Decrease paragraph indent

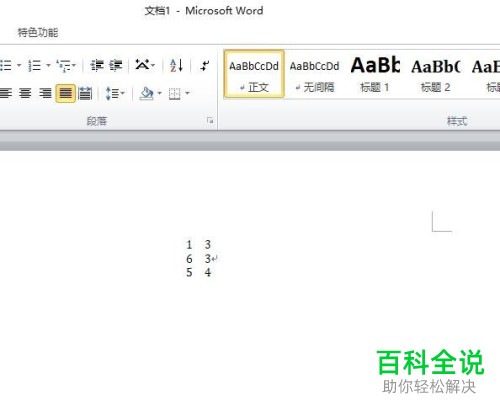(97, 65)
